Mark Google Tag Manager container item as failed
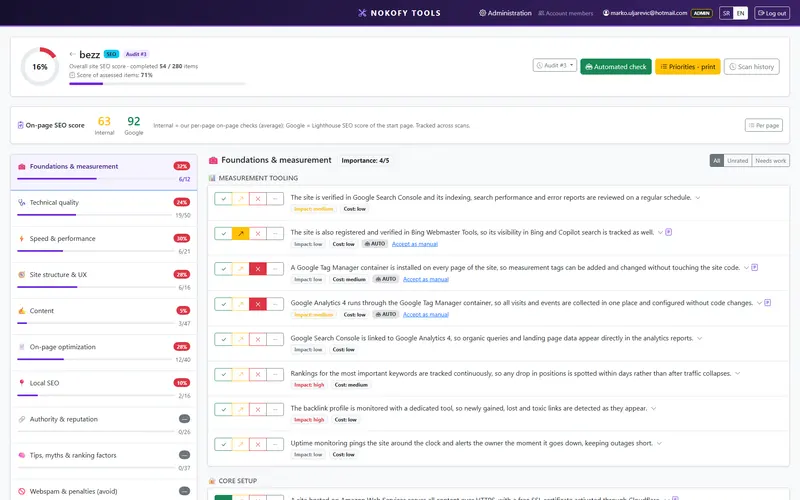 tap(258, 269)
